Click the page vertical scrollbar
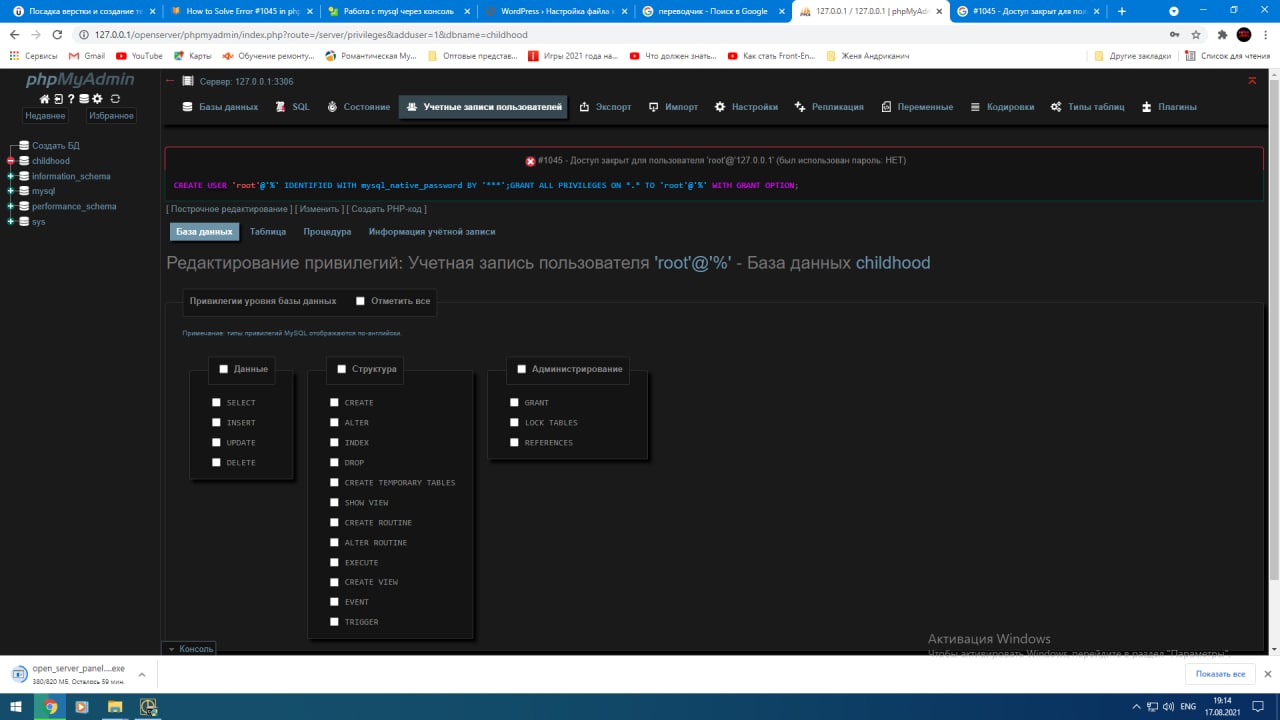 1273,330
